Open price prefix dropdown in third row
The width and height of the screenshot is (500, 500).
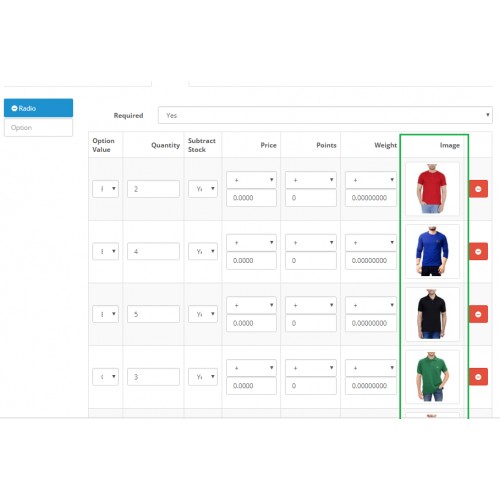(x=251, y=305)
